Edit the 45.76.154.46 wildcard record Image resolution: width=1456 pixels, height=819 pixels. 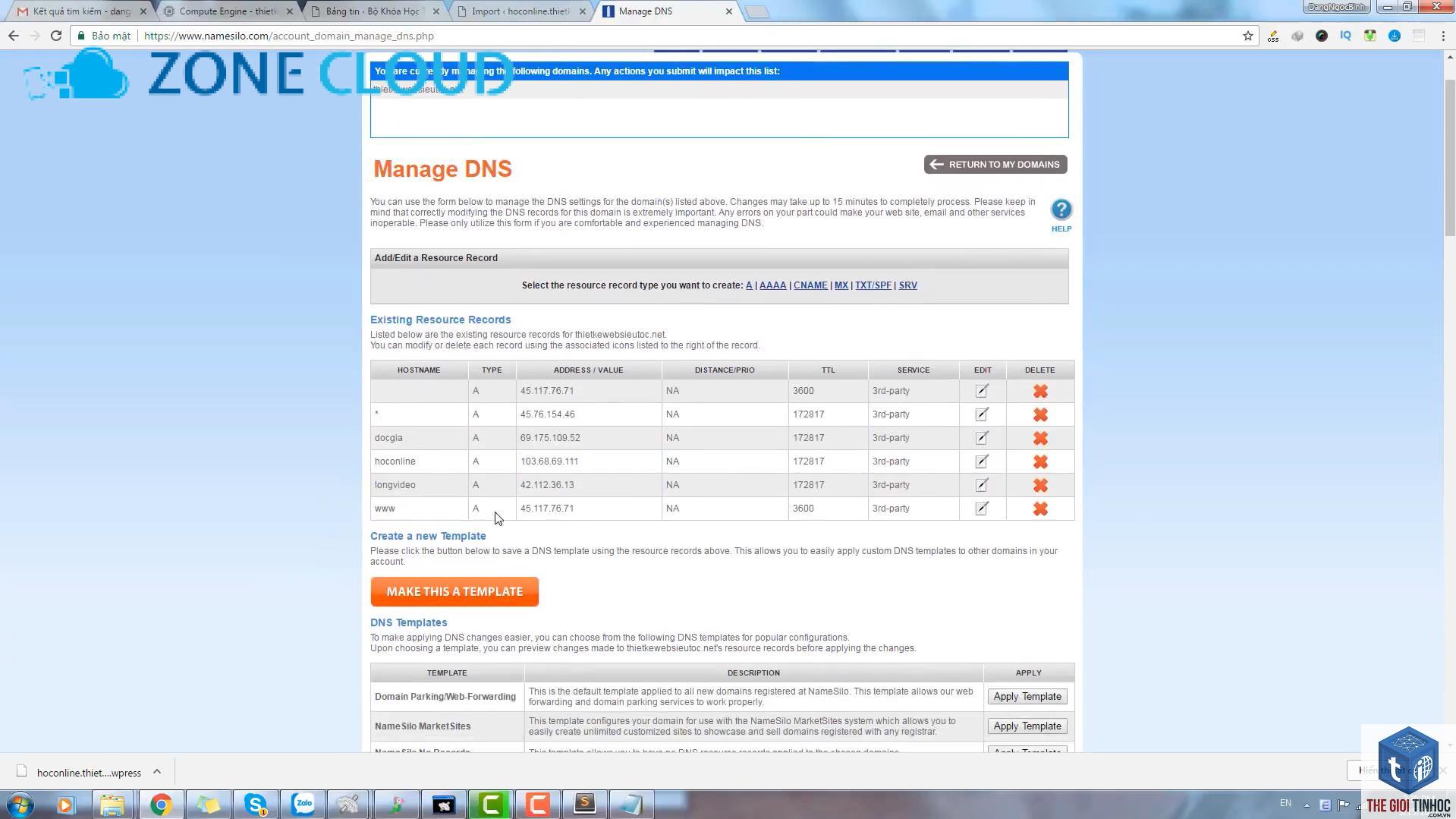(982, 414)
